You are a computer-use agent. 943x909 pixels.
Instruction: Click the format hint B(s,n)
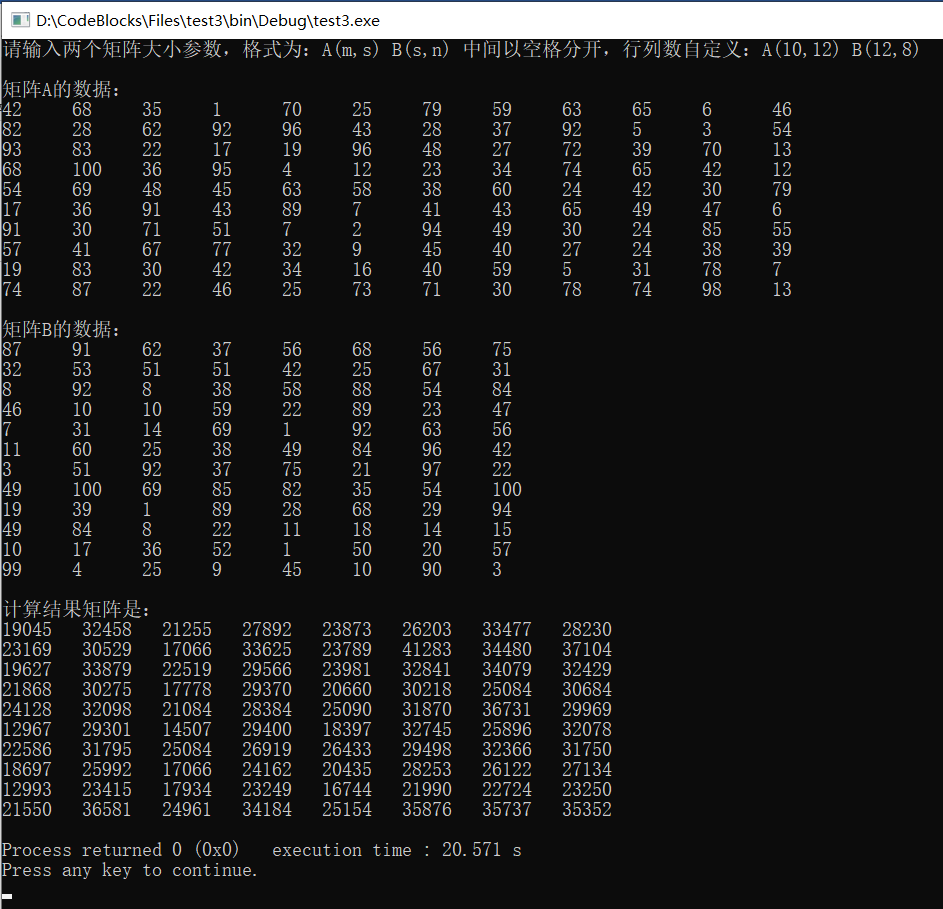[420, 49]
